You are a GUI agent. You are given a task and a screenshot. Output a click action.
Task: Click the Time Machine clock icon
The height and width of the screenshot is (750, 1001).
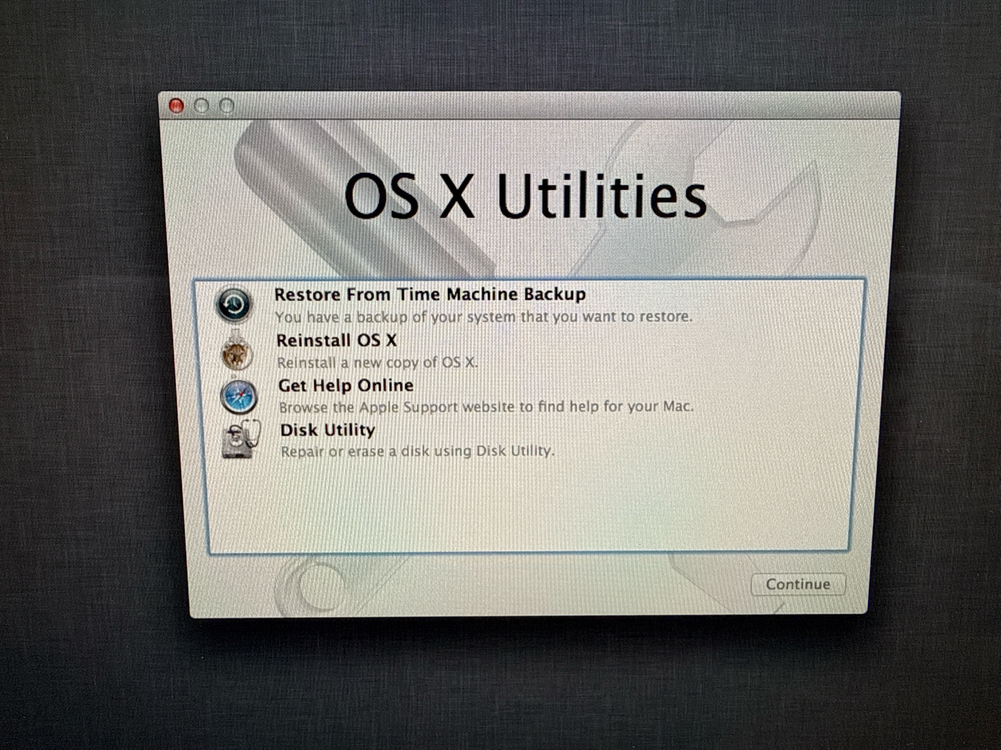[x=234, y=304]
